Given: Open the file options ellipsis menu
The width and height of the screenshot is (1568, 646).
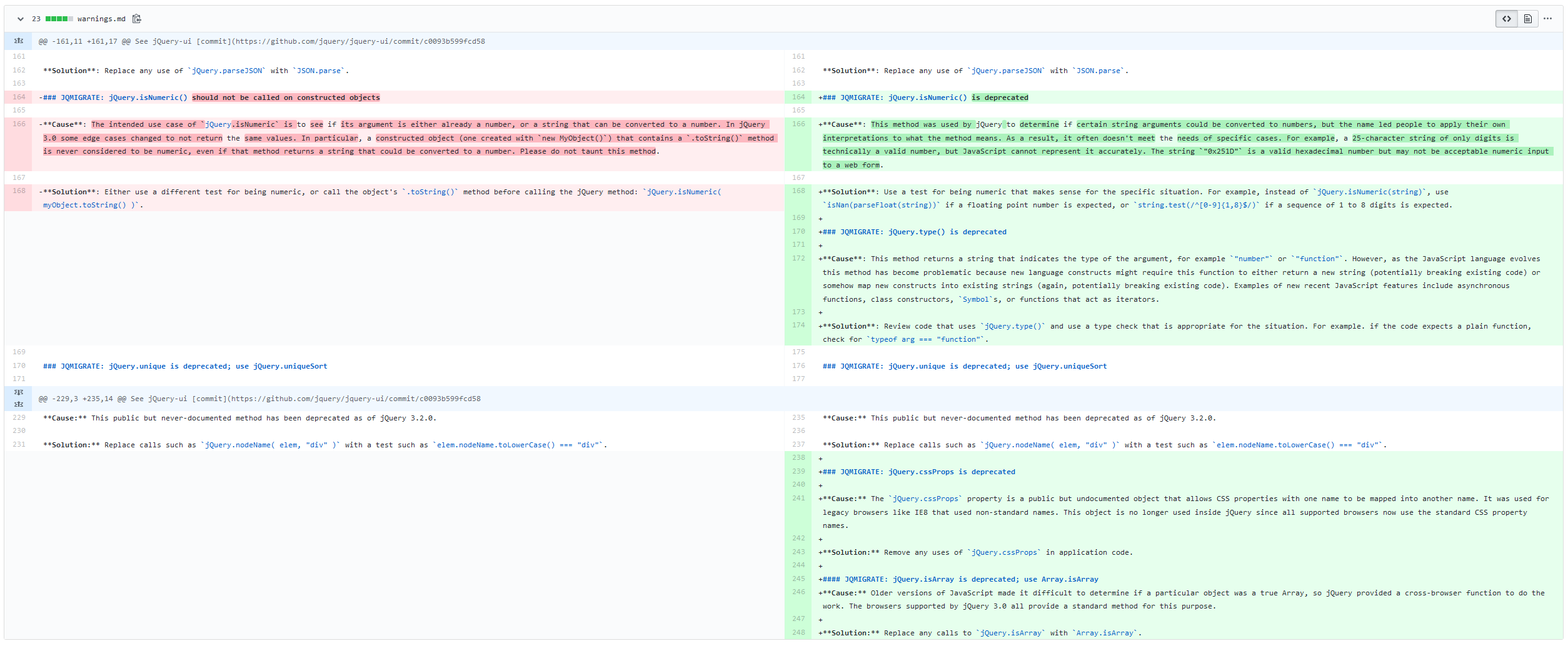Looking at the screenshot, I should 1547,19.
